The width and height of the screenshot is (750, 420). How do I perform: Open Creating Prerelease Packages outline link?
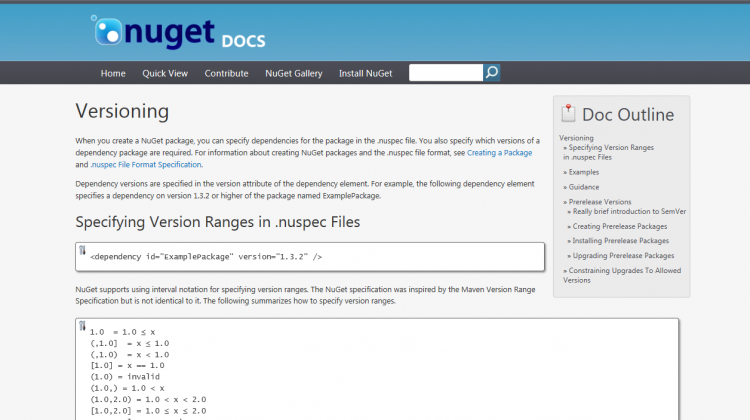point(621,226)
